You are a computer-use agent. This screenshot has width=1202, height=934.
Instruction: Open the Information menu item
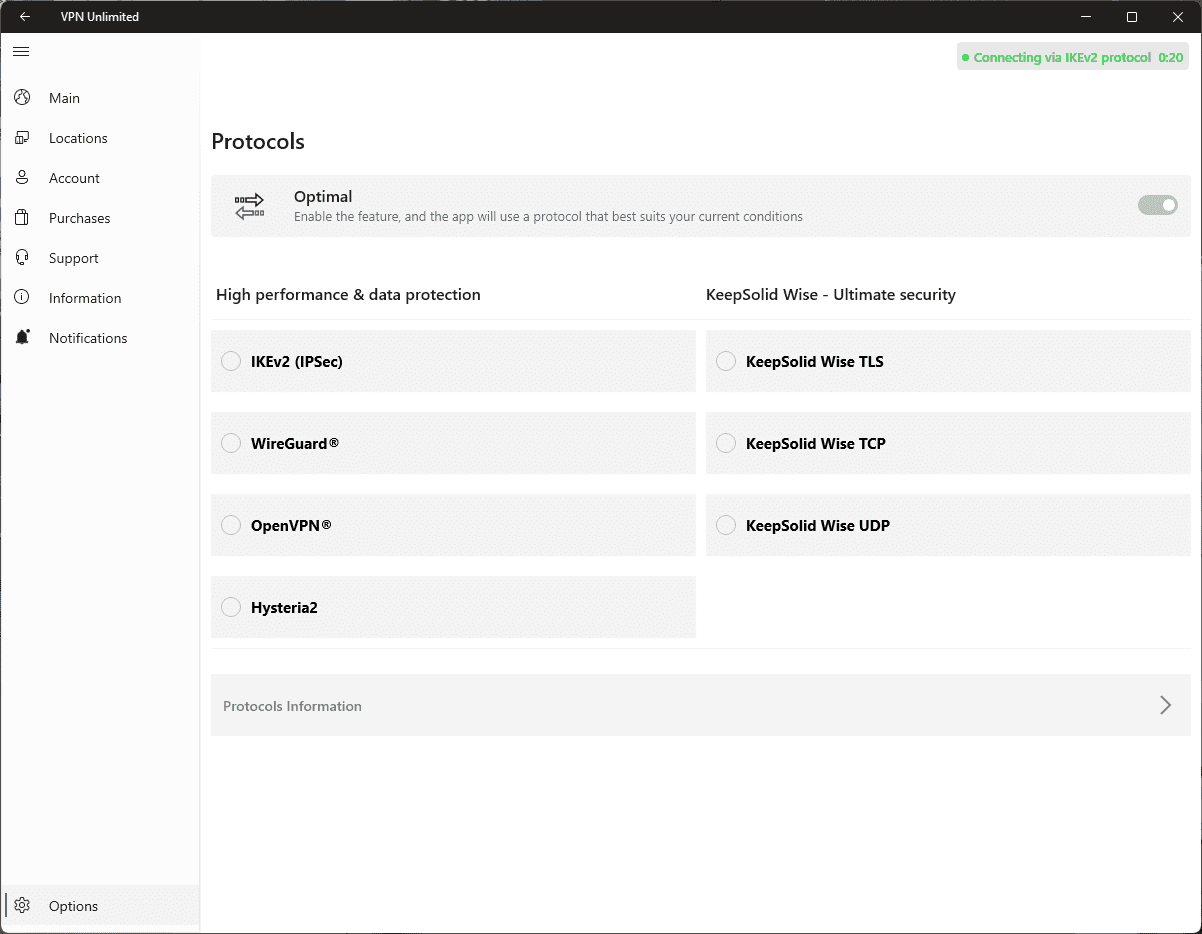coord(85,298)
